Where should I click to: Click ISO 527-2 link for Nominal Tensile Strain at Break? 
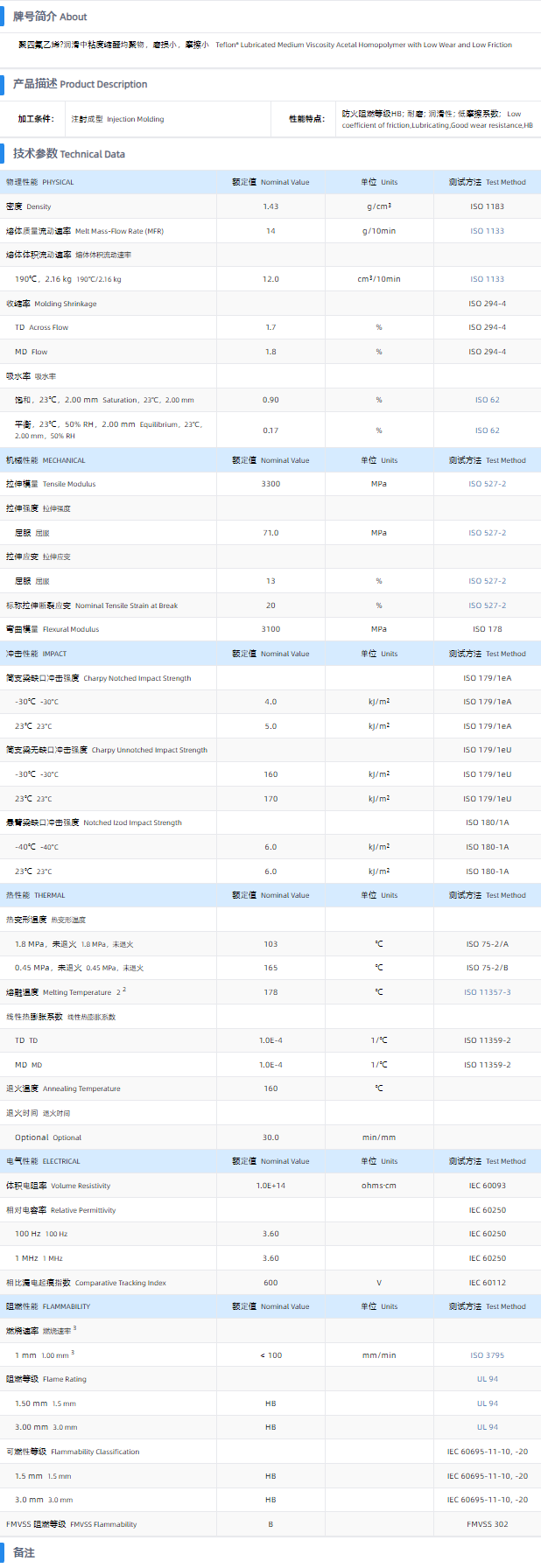click(487, 605)
